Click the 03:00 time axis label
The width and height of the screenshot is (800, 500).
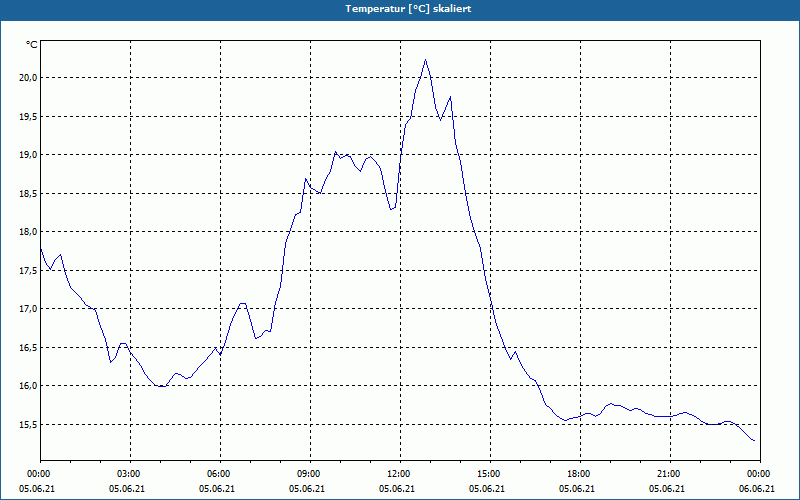pyautogui.click(x=131, y=474)
